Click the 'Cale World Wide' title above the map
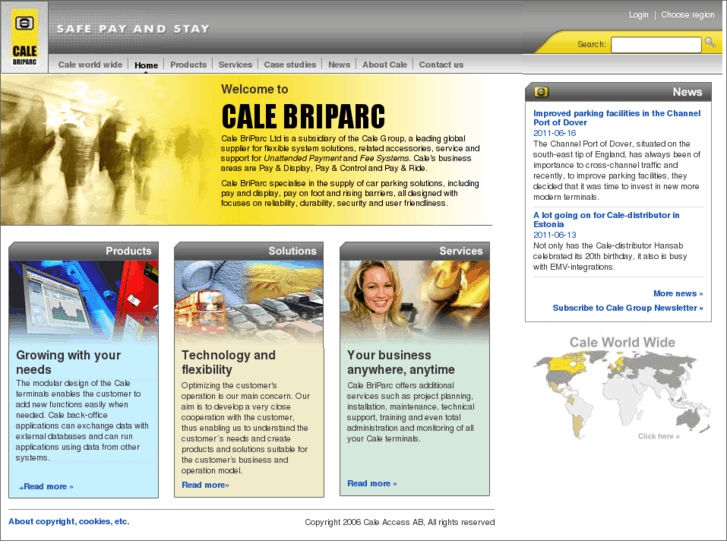 click(x=622, y=342)
